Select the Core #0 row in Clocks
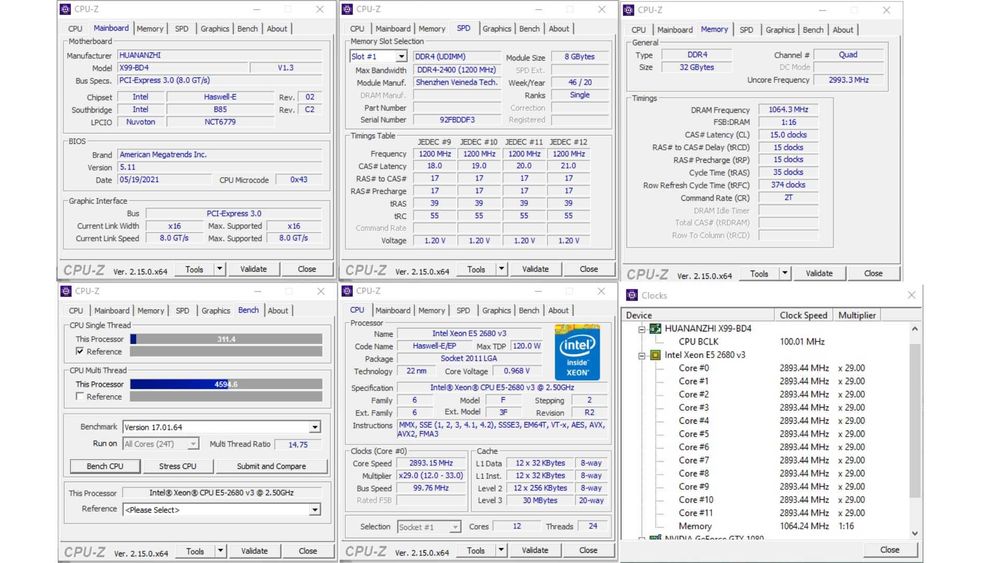Image resolution: width=1000 pixels, height=563 pixels. [694, 368]
